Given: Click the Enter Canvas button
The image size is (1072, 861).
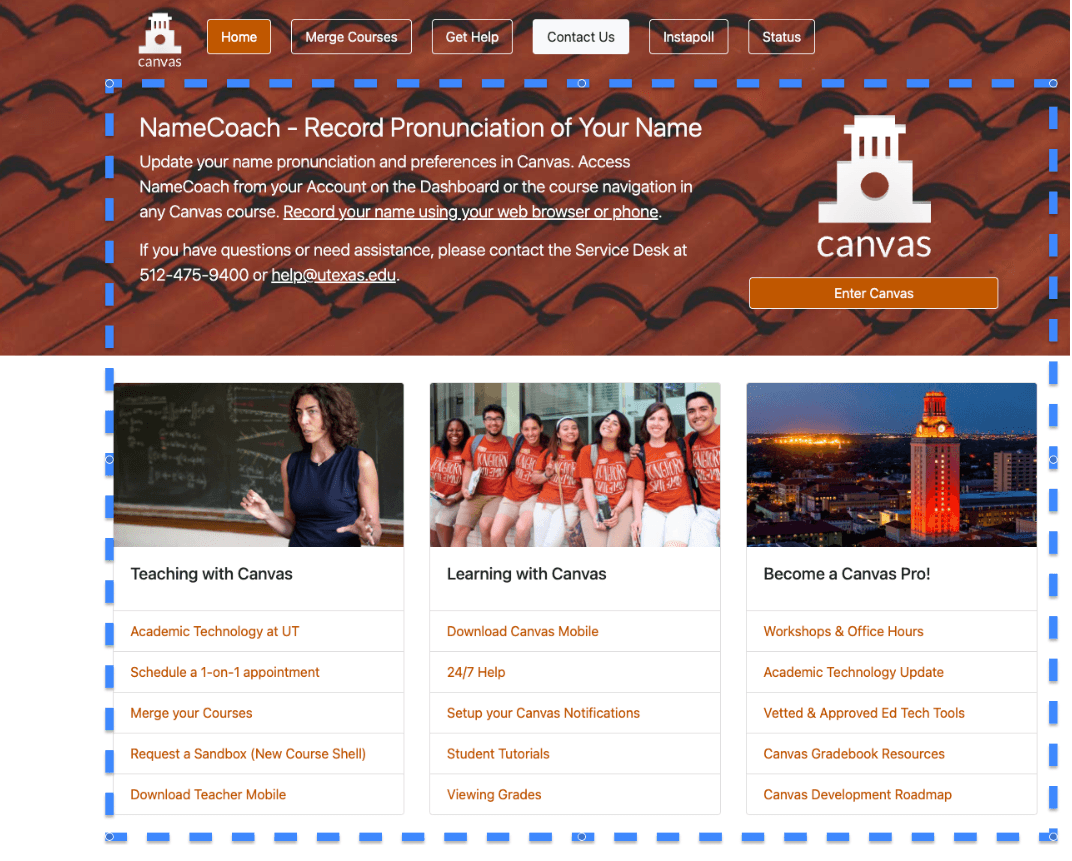Looking at the screenshot, I should tap(874, 293).
